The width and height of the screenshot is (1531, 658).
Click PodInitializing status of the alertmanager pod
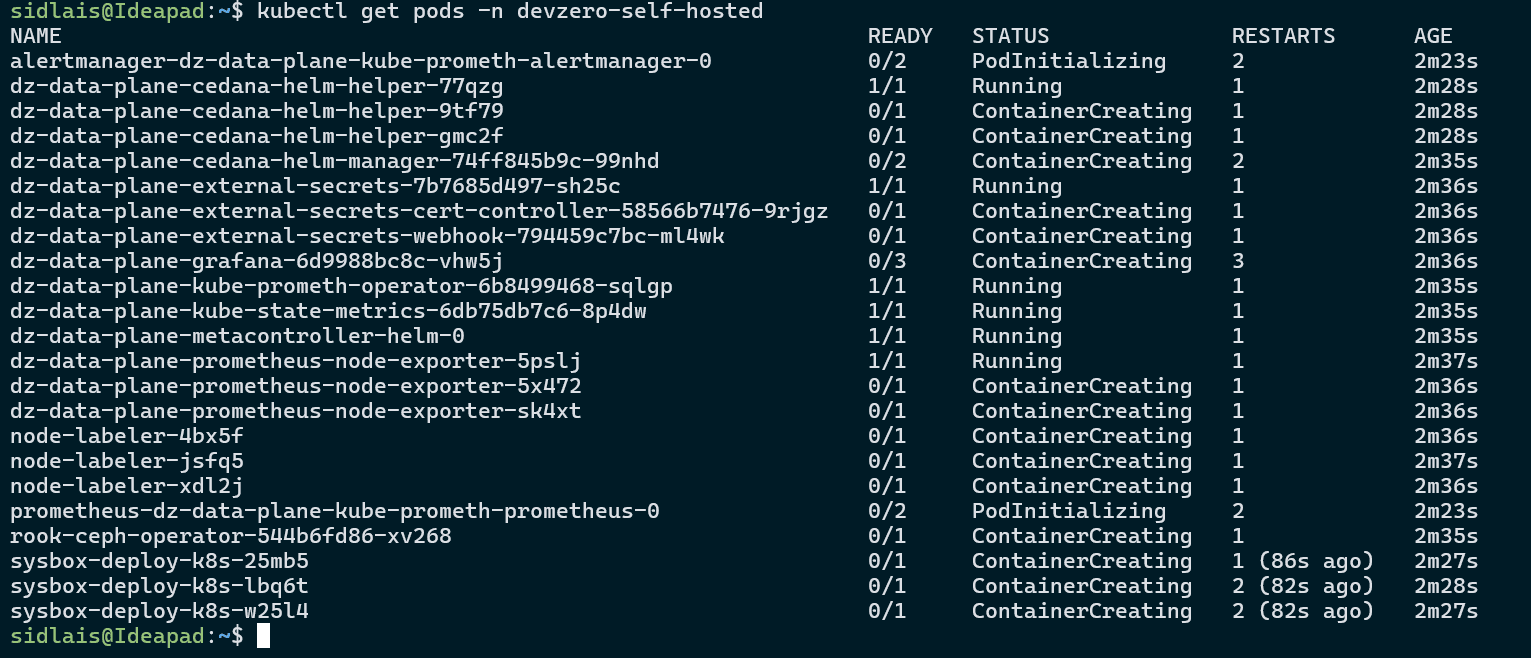coord(1068,61)
